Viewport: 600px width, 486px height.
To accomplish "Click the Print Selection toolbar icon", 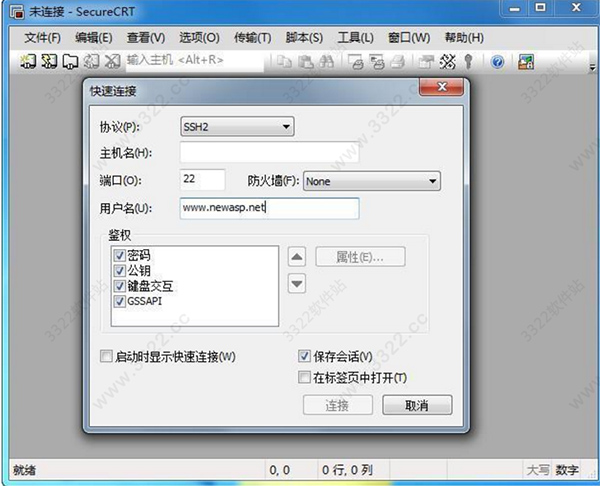I will [x=377, y=62].
